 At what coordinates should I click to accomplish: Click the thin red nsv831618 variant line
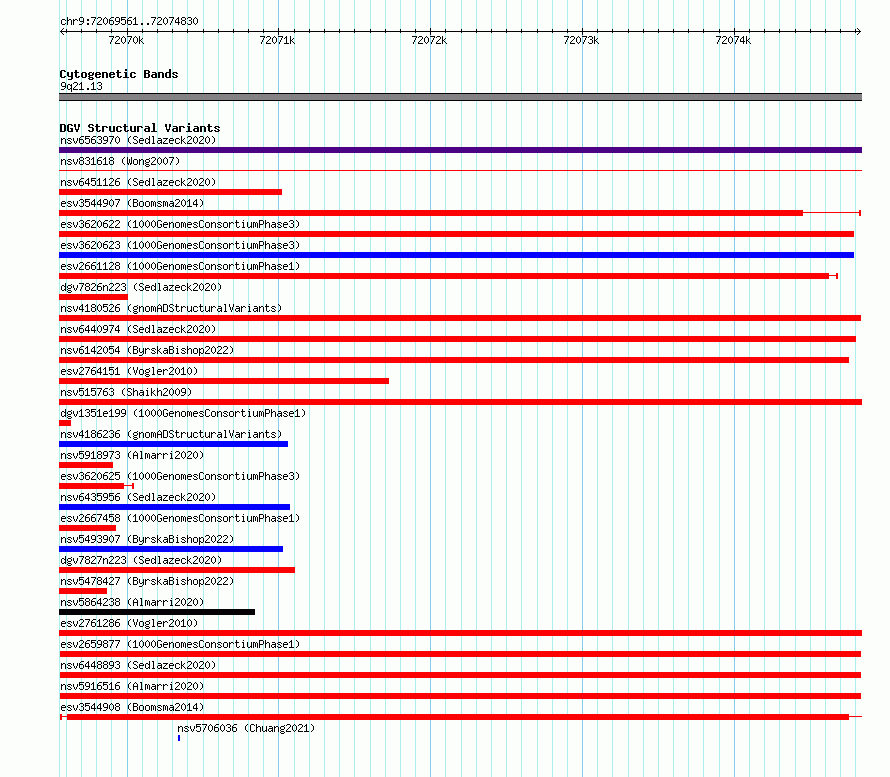tap(460, 170)
